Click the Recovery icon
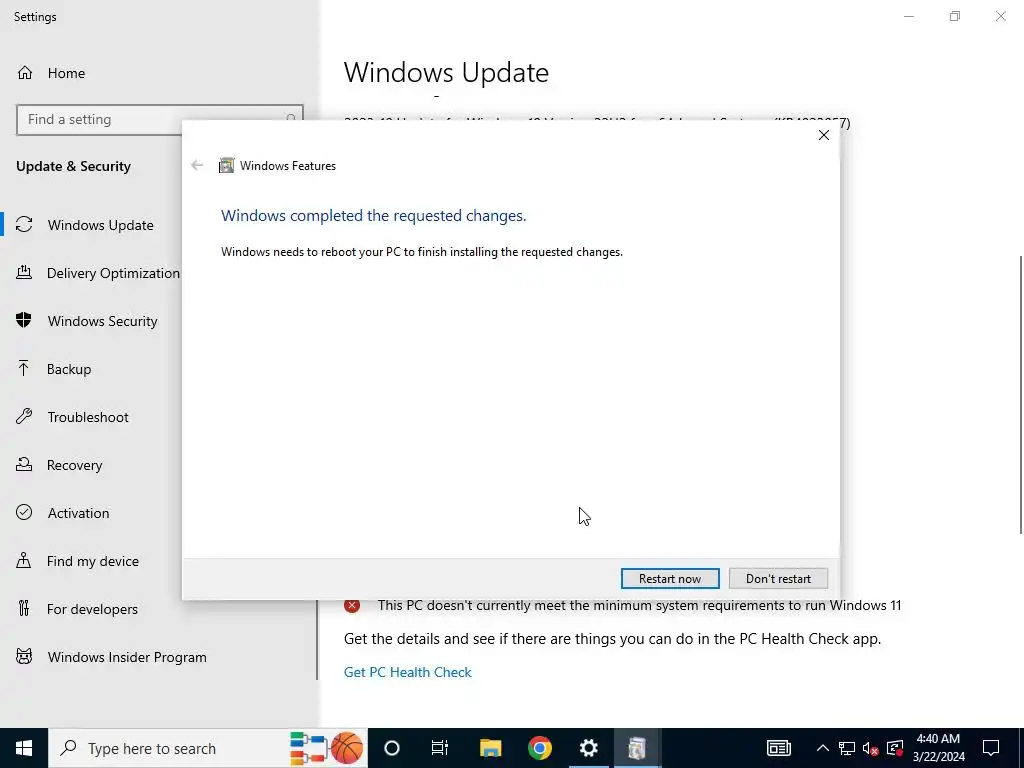Screen dimensions: 1024x768 24,464
